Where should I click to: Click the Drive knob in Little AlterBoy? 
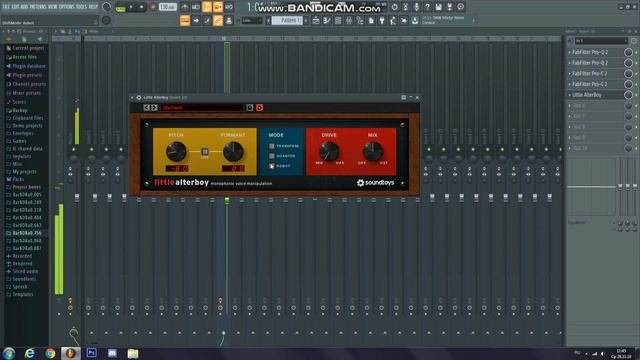(329, 151)
